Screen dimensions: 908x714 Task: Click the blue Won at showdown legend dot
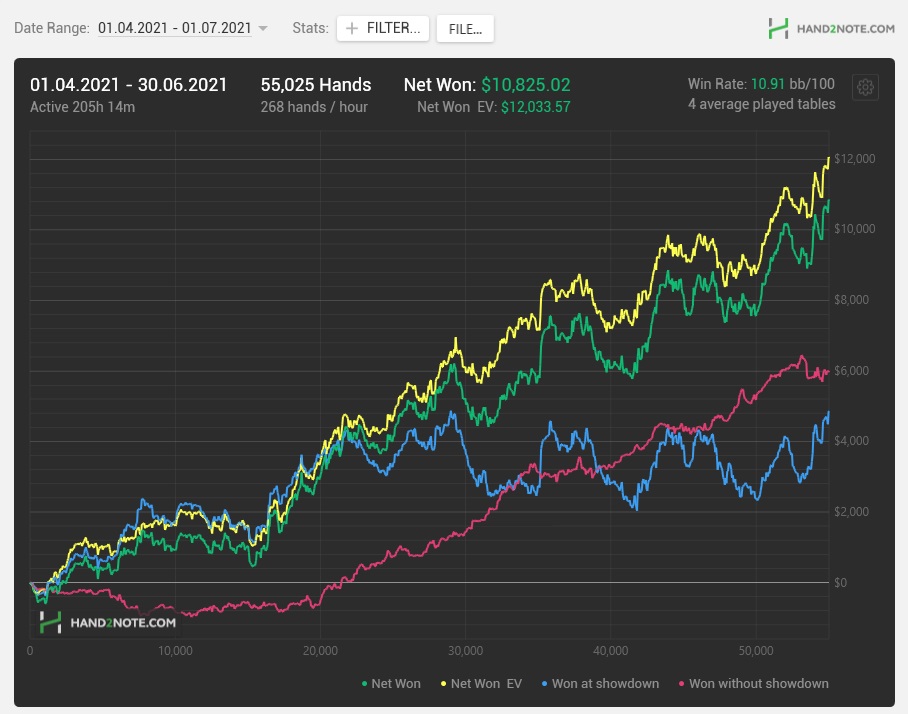pos(544,684)
